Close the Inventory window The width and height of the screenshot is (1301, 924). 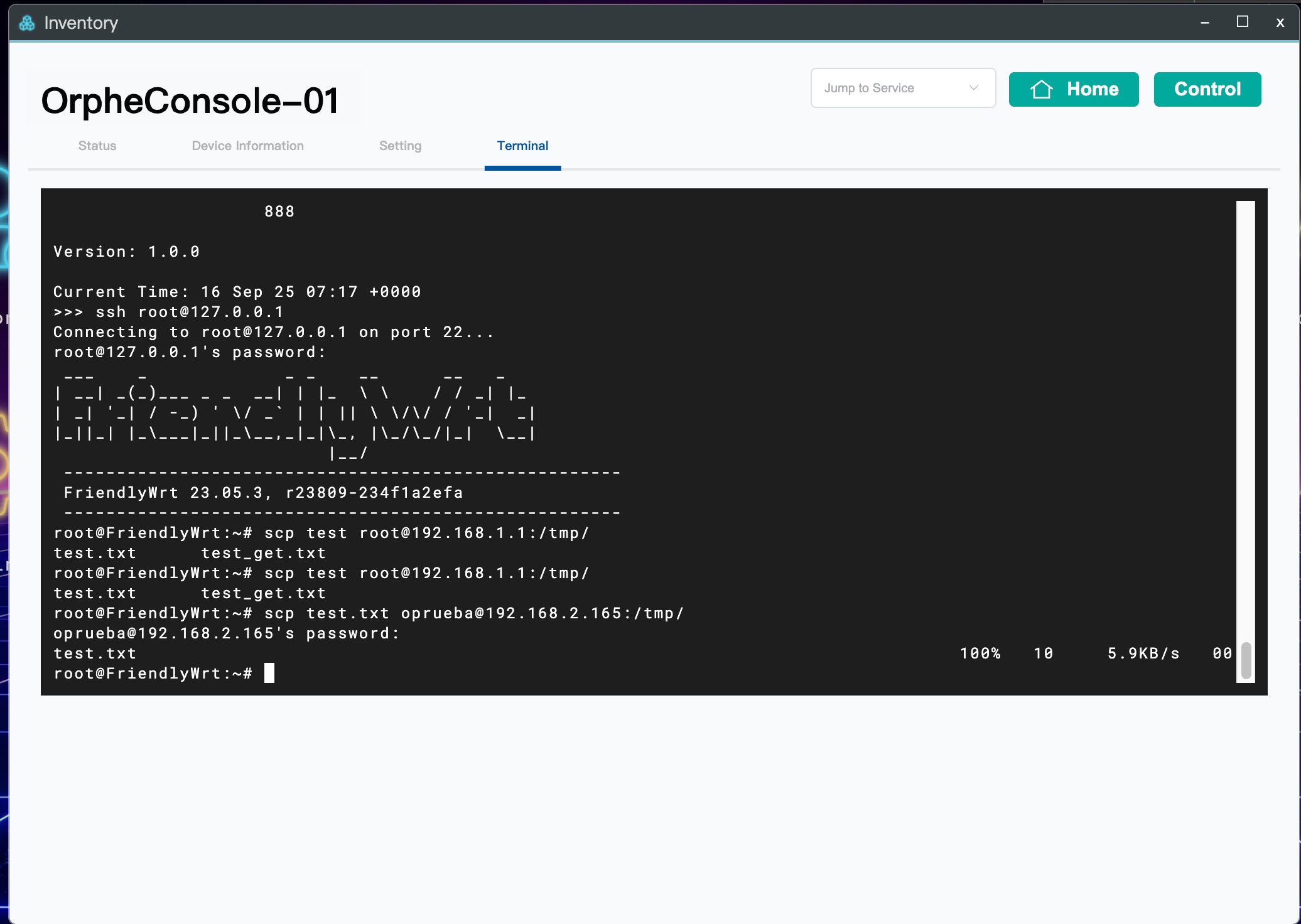click(1280, 23)
